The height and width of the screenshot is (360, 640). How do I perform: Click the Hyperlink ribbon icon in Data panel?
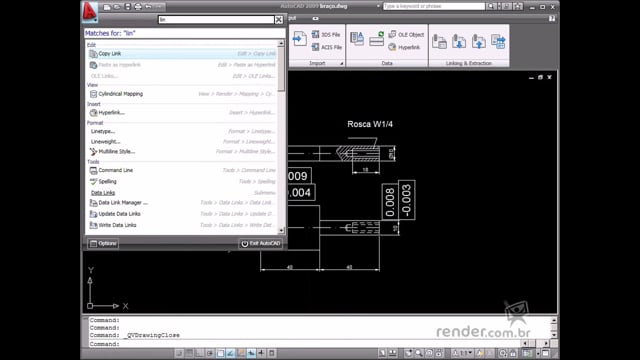(x=392, y=47)
